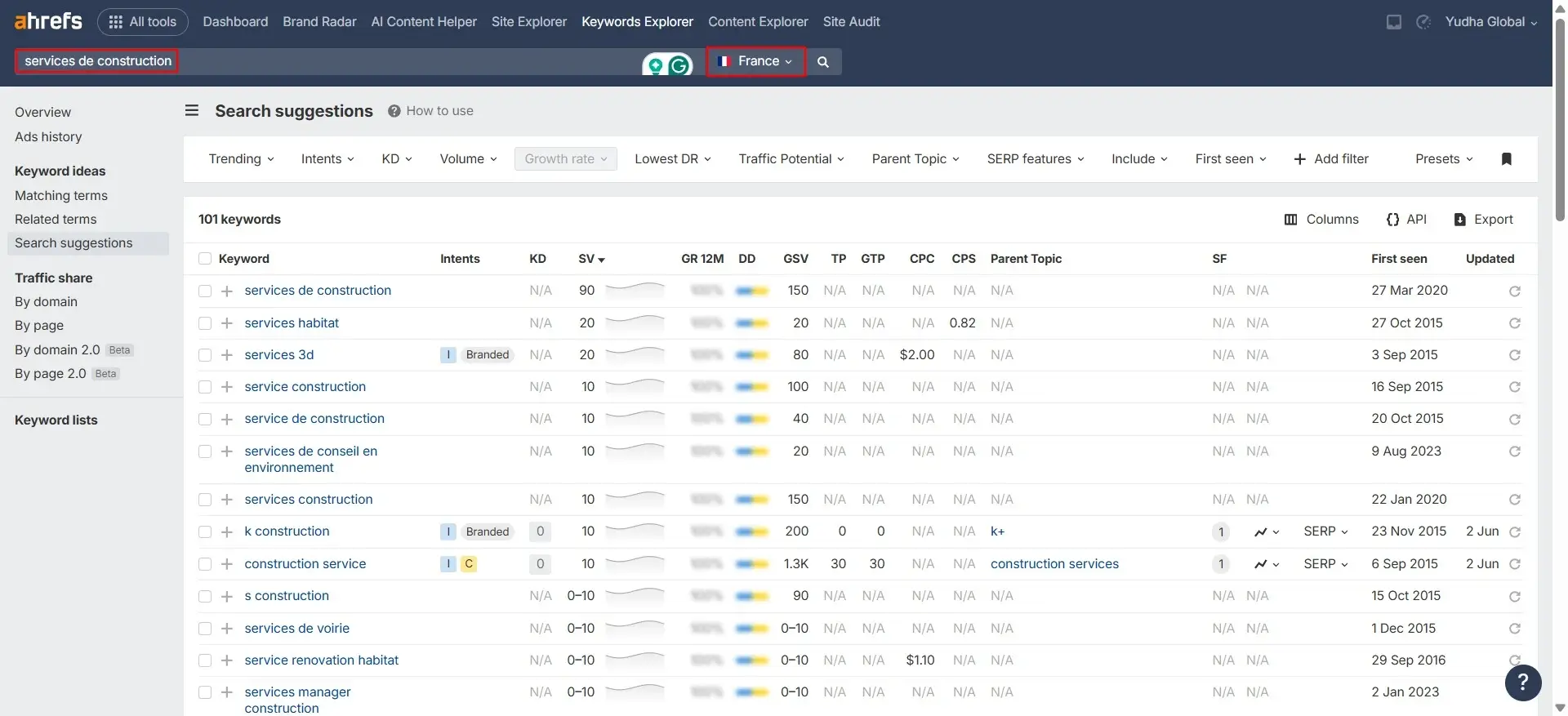Check the 'services habitat' row

pos(205,323)
